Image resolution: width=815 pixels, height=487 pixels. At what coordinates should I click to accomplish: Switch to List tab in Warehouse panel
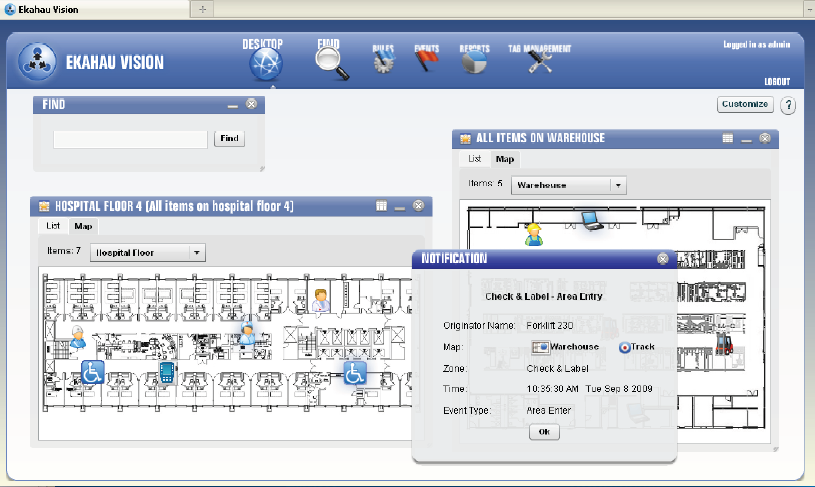pyautogui.click(x=475, y=159)
